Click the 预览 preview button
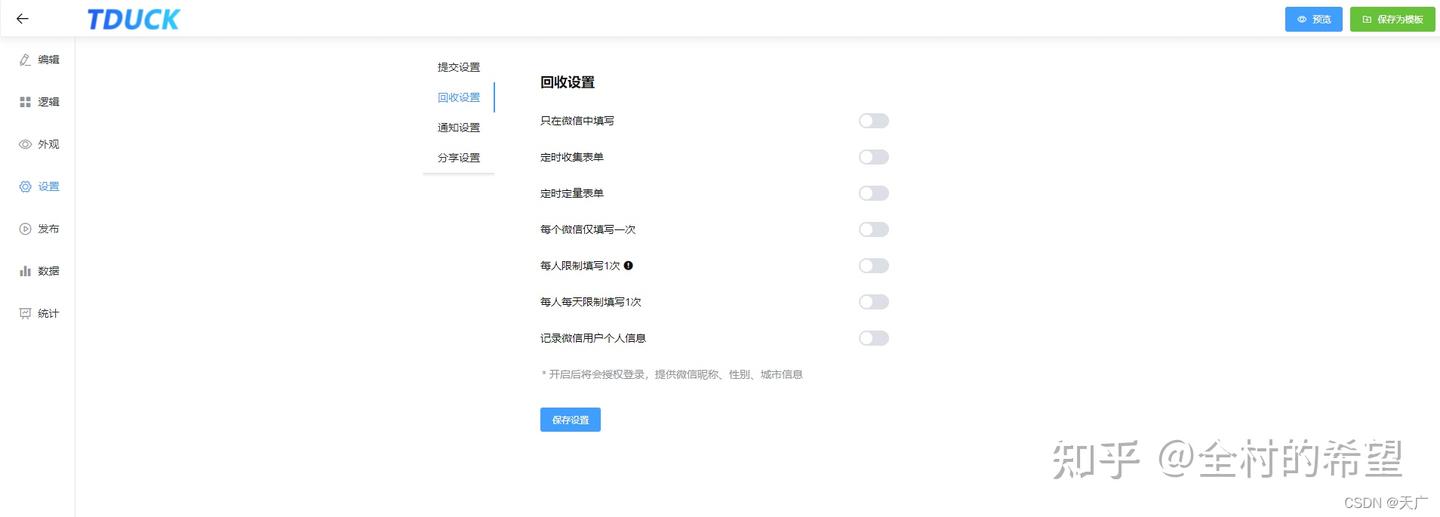The width and height of the screenshot is (1440, 517). [1314, 19]
